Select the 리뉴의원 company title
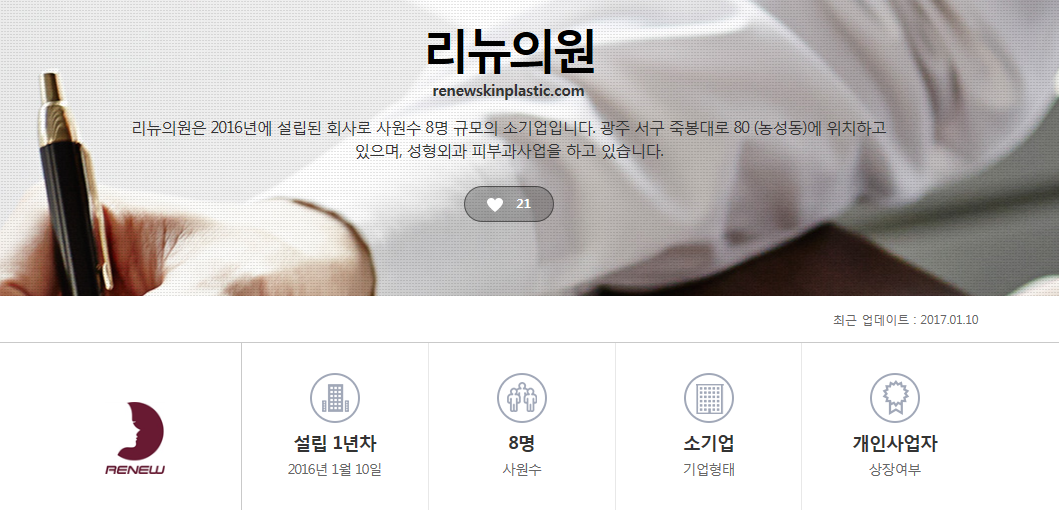The image size is (1059, 510). 510,51
